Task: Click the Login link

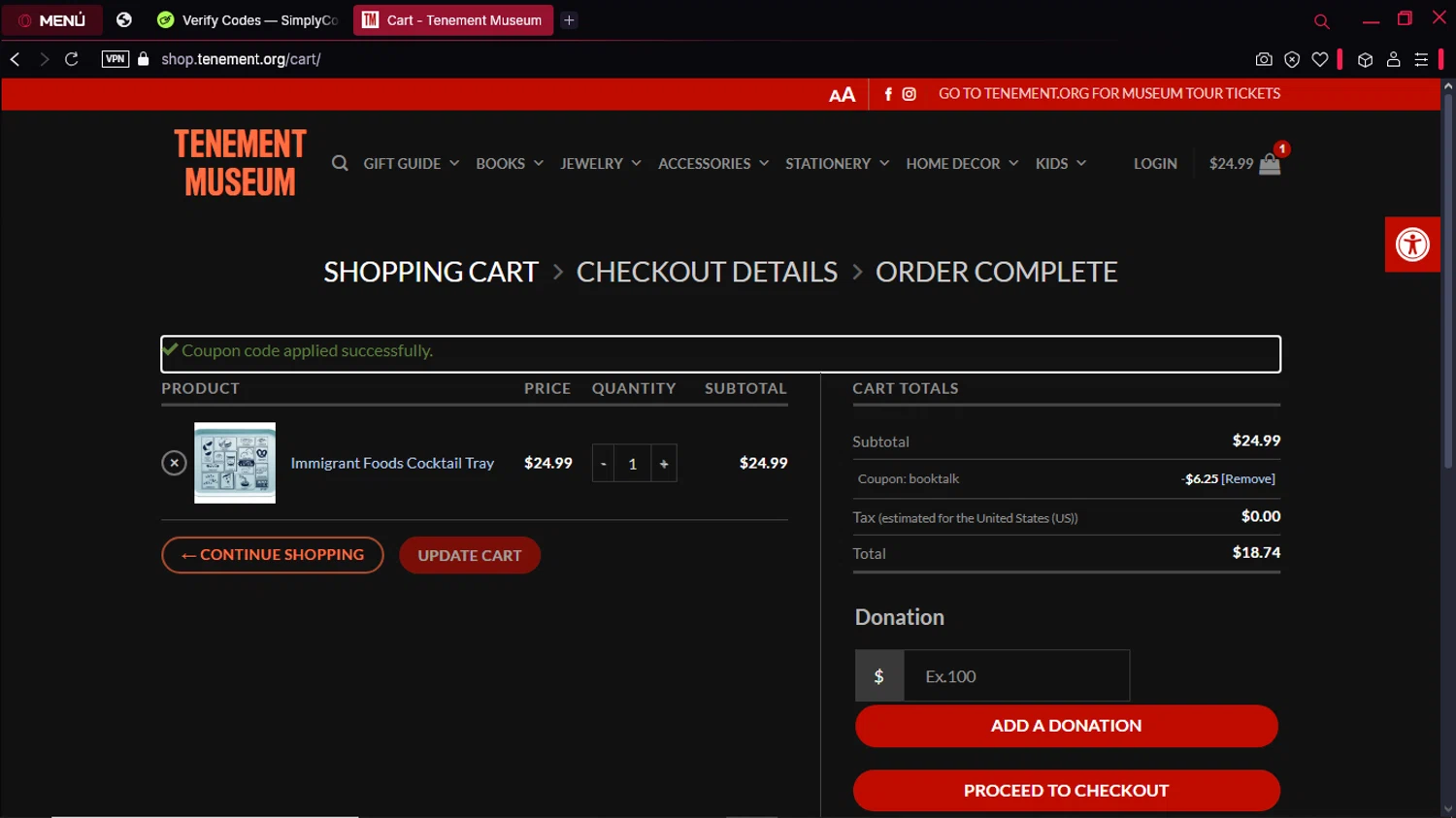Action: [1155, 164]
